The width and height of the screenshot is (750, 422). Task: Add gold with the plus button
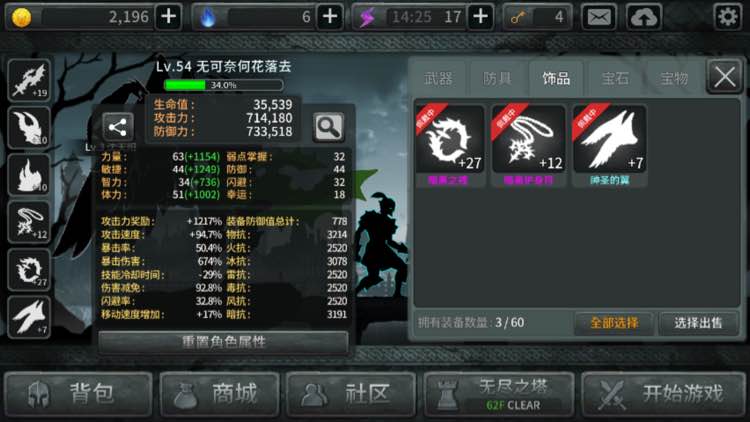(168, 17)
